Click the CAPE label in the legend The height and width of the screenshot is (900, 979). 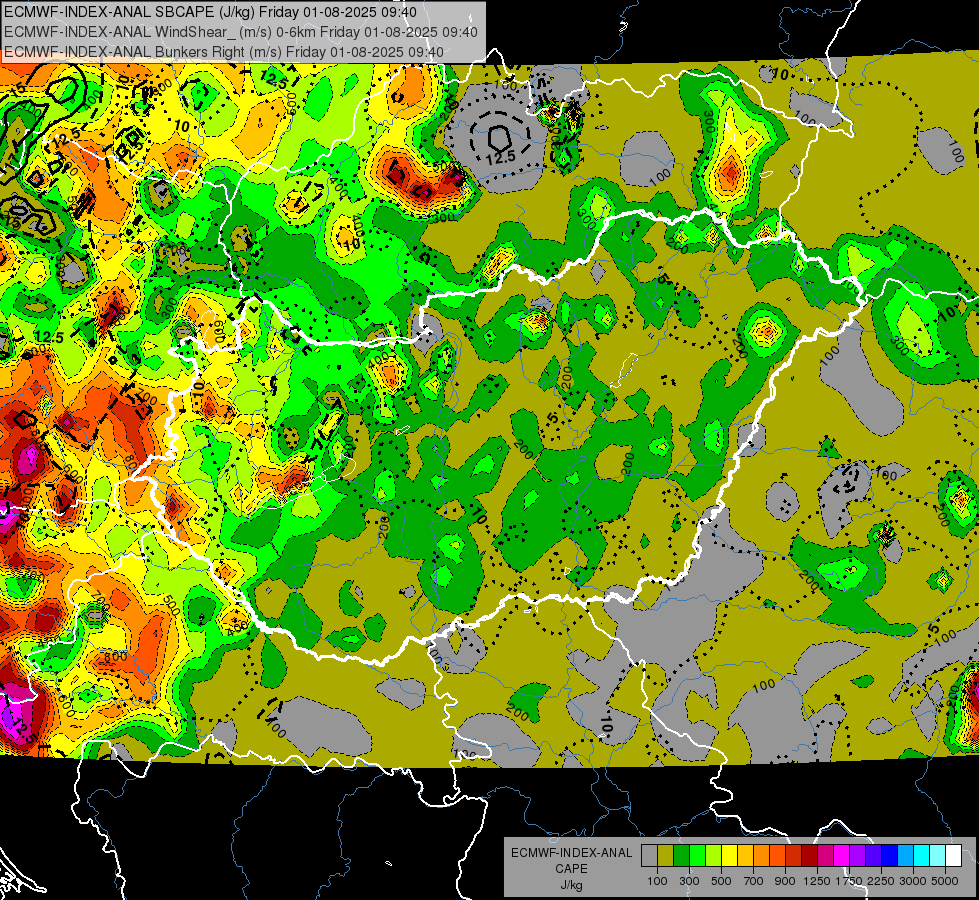coord(571,869)
